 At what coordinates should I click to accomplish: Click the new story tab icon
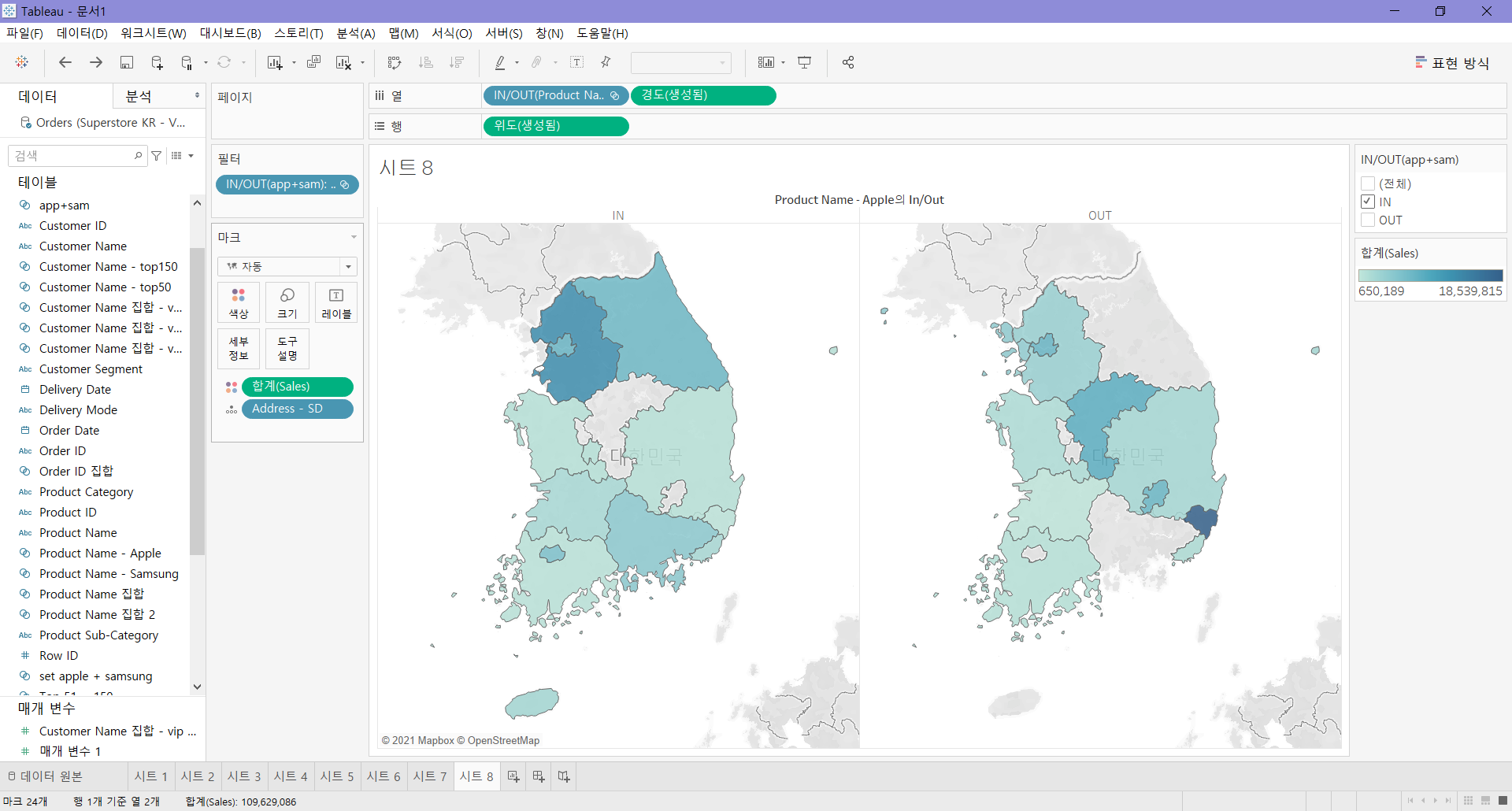[564, 776]
